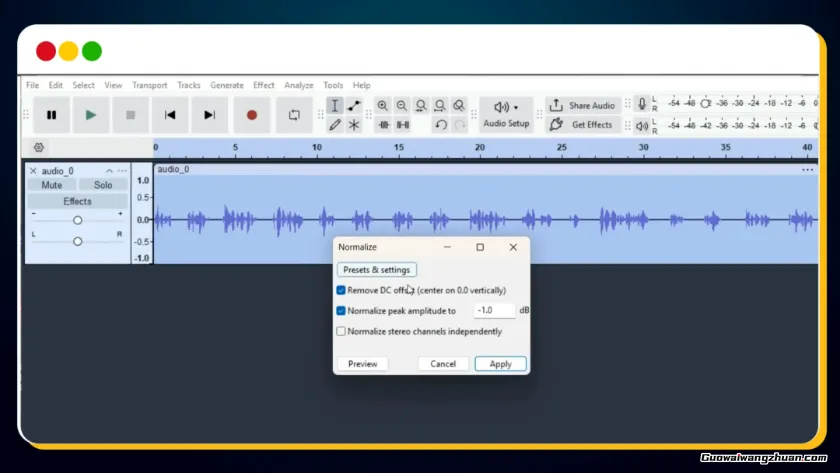This screenshot has width=840, height=473.
Task: Uncheck Normalize peak amplitude checkbox
Action: [x=341, y=311]
